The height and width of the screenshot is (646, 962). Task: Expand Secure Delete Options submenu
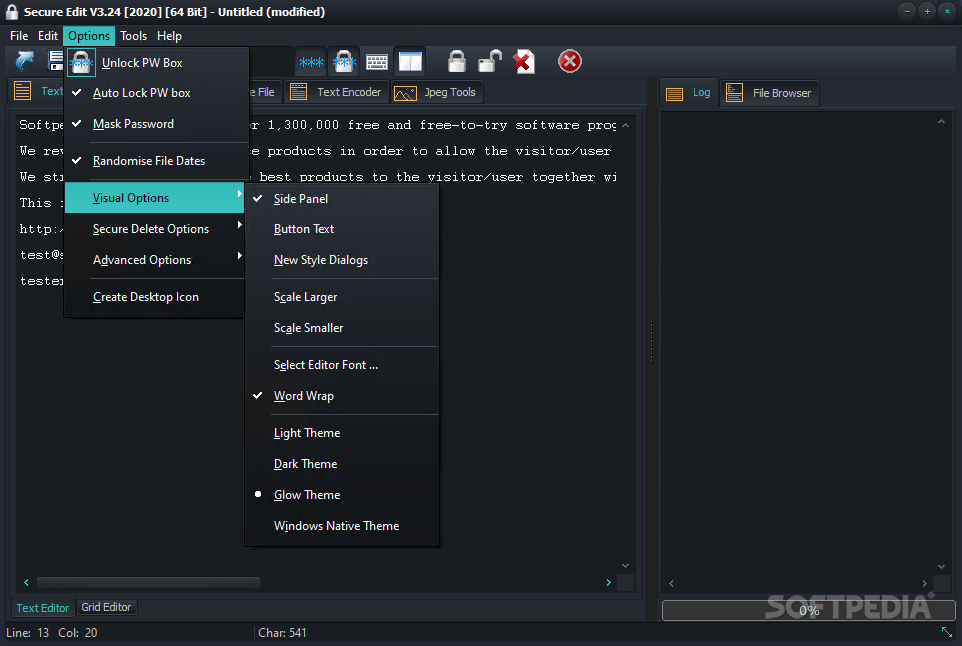pos(155,229)
